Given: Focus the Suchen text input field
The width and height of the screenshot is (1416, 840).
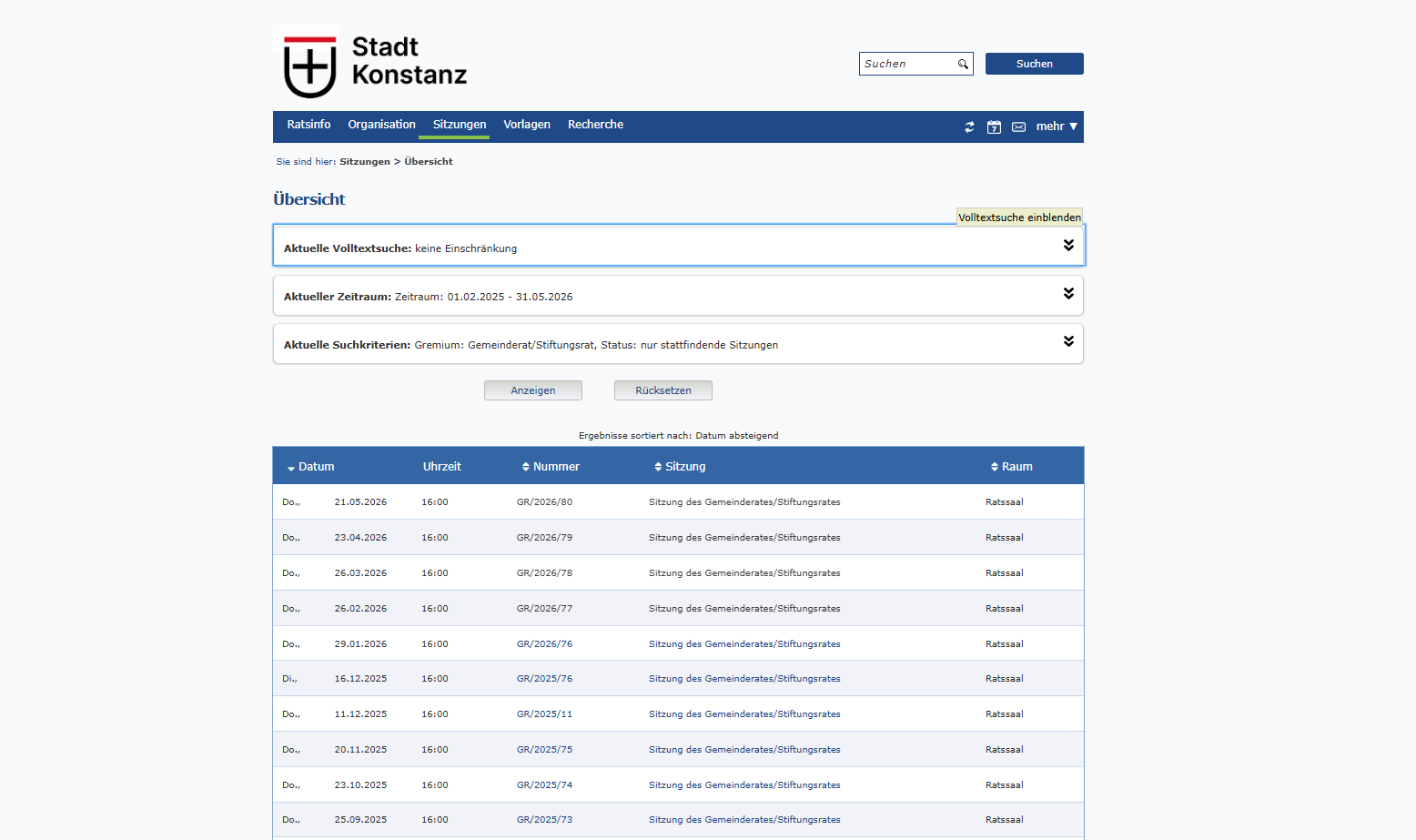Looking at the screenshot, I should coord(906,64).
